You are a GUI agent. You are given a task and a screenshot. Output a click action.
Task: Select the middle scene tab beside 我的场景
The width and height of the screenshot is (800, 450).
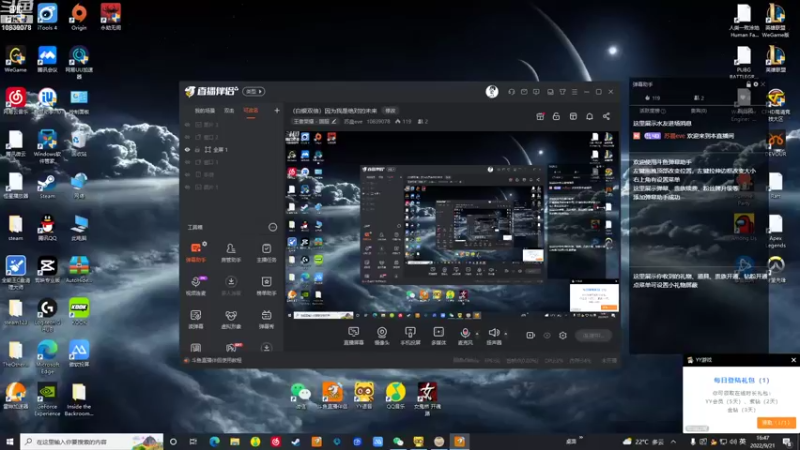[230, 111]
